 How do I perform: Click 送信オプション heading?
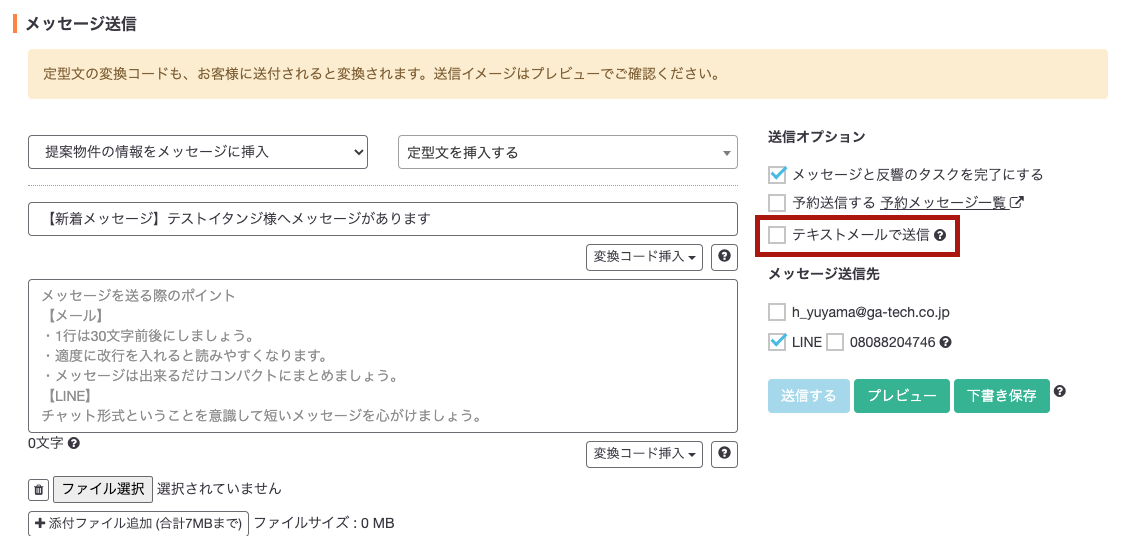click(817, 136)
